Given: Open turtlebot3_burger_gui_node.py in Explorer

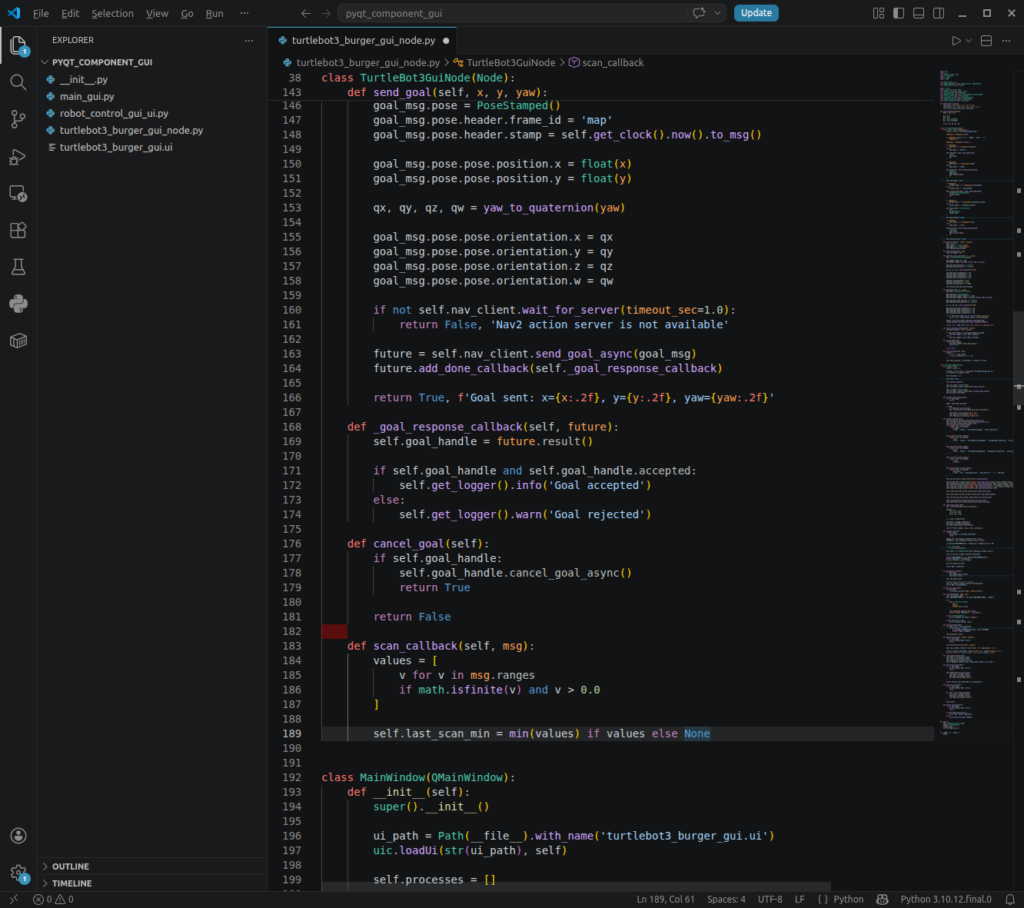Looking at the screenshot, I should point(152,130).
